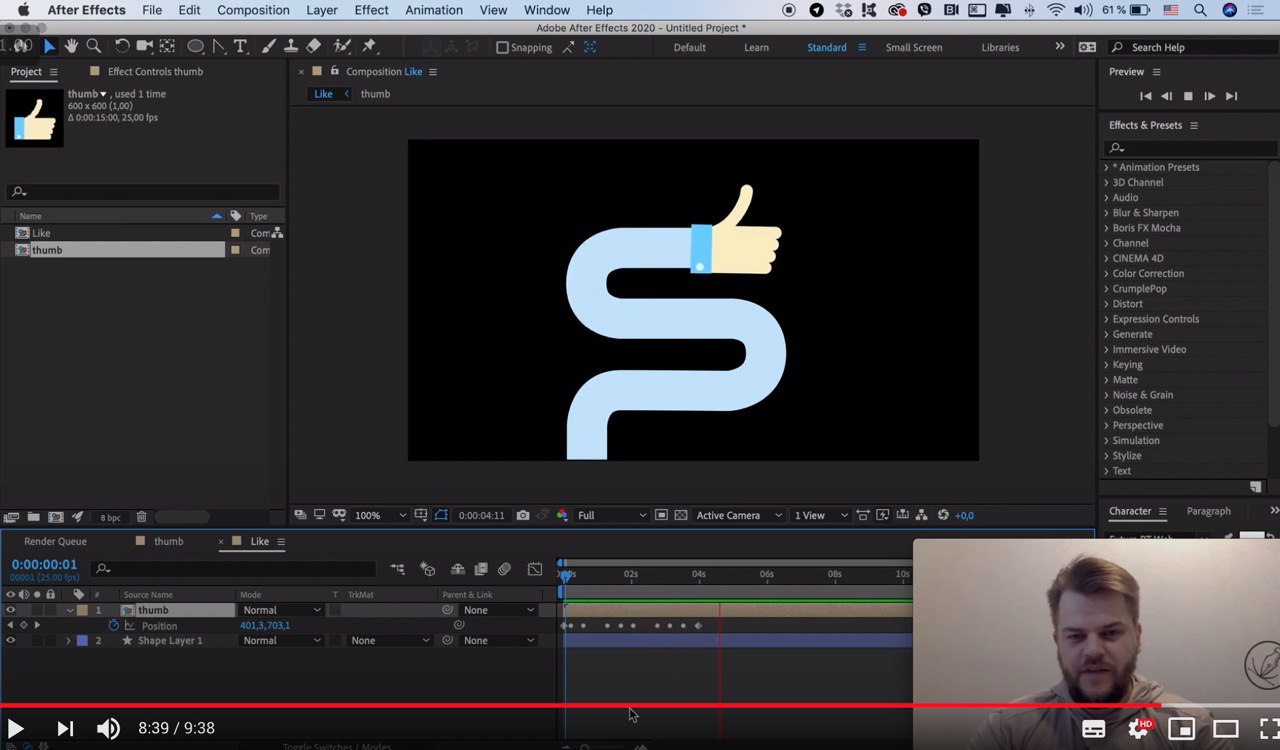Click the Learn workspace button
Image resolution: width=1280 pixels, height=750 pixels.
click(x=756, y=48)
